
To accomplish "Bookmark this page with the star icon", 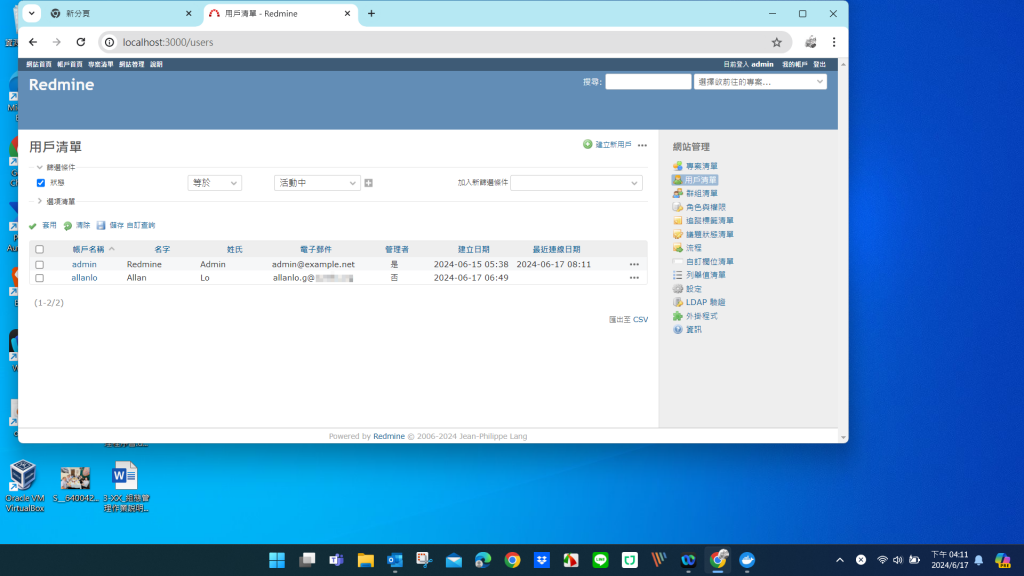I will point(776,42).
